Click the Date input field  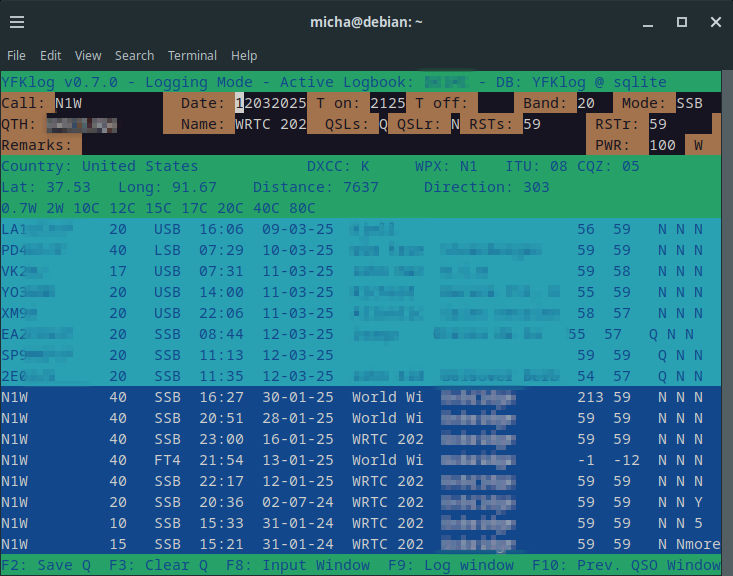pos(270,103)
